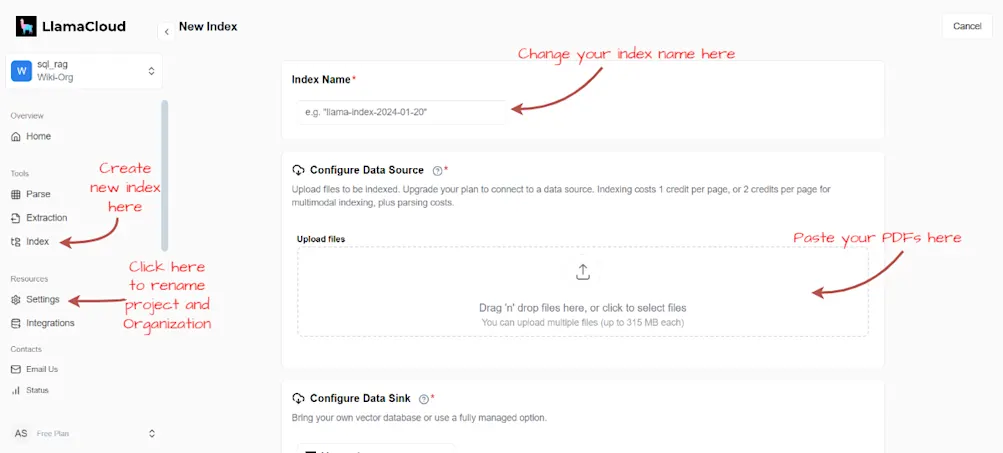Click the sidebar vertical scrollbar
The height and width of the screenshot is (453, 1003).
coord(164,175)
